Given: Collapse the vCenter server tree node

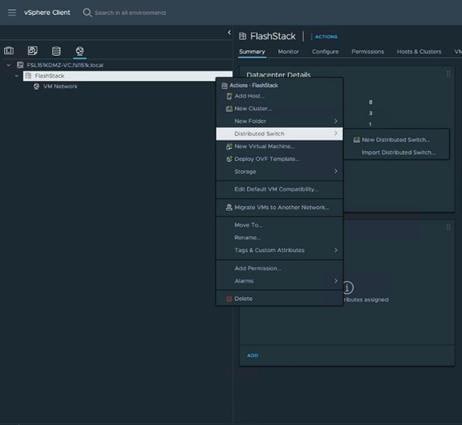Looking at the screenshot, I should (x=9, y=65).
